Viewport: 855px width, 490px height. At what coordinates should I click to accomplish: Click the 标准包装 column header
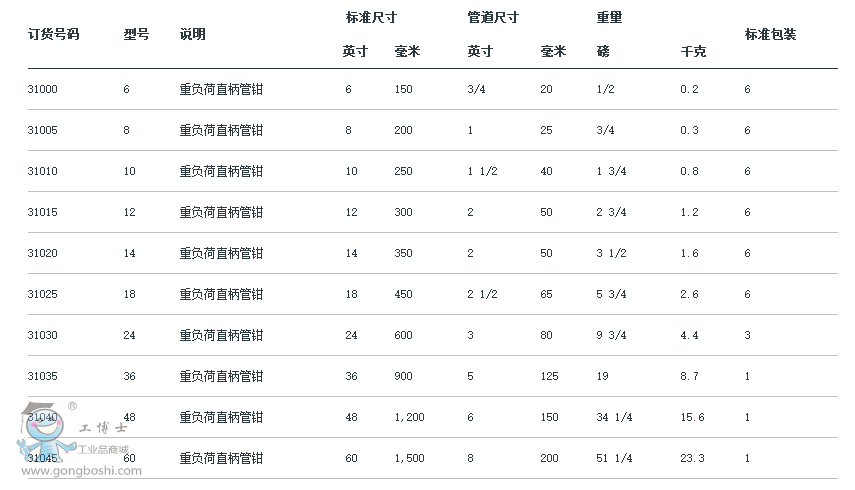click(x=770, y=34)
